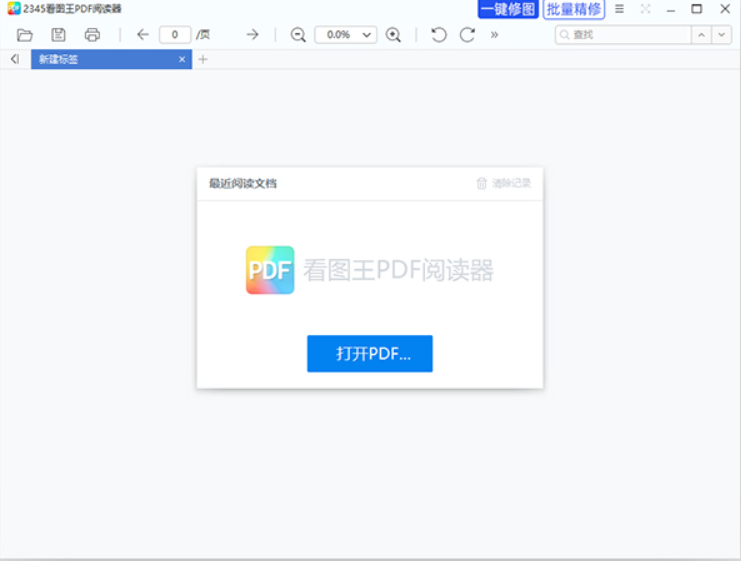Close the 新建标签 tab
The width and height of the screenshot is (741, 564).
point(182,59)
